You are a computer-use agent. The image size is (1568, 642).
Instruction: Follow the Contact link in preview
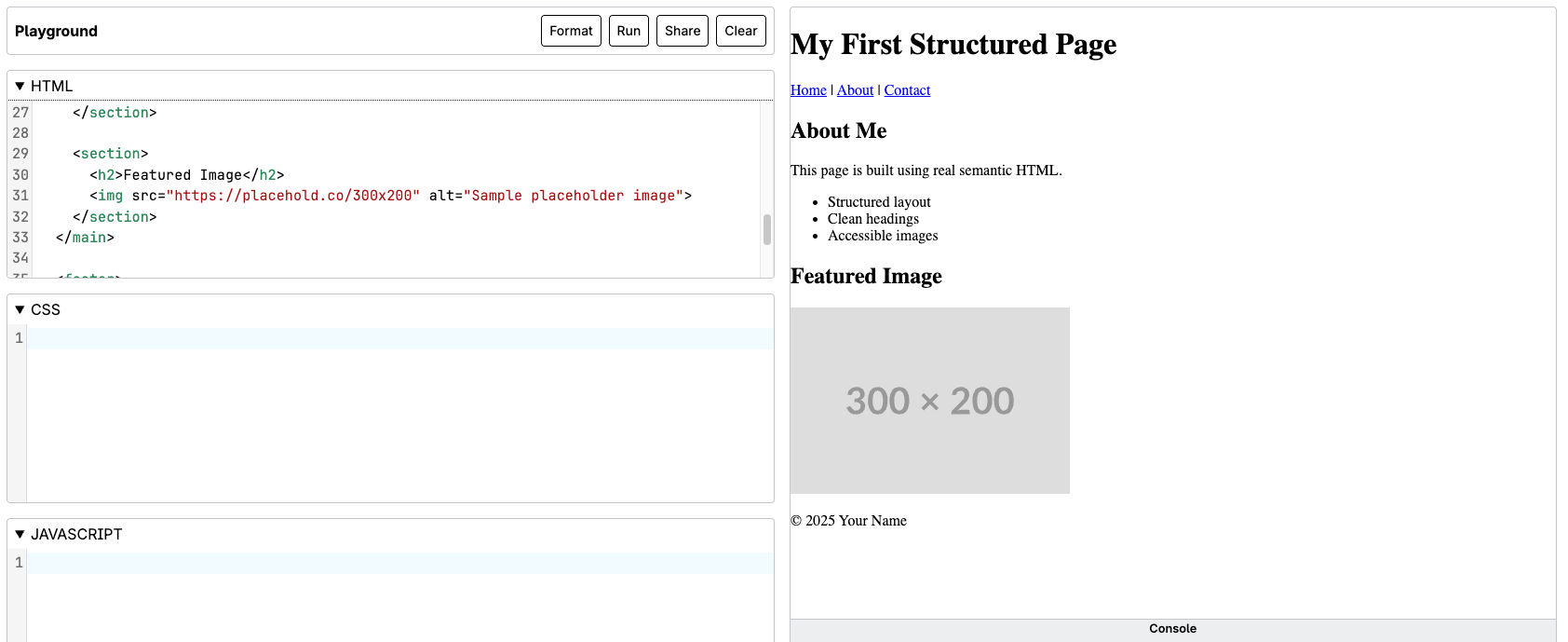[x=907, y=90]
